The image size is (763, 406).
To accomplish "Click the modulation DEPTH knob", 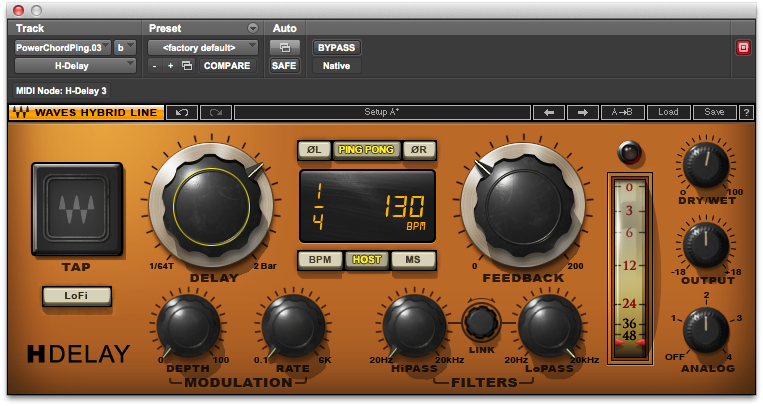I will click(x=188, y=325).
